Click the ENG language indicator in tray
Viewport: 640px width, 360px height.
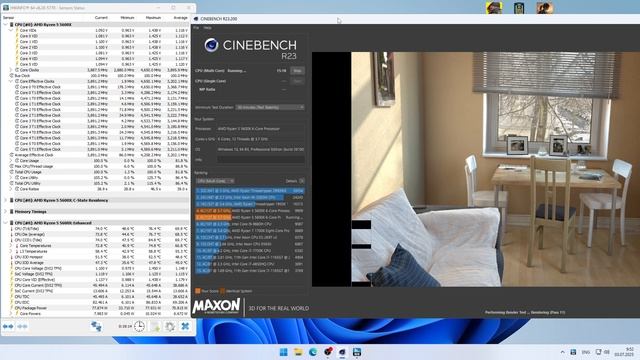click(x=586, y=352)
